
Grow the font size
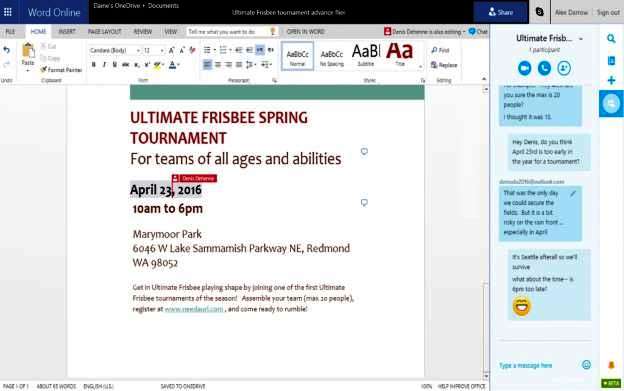[x=172, y=50]
